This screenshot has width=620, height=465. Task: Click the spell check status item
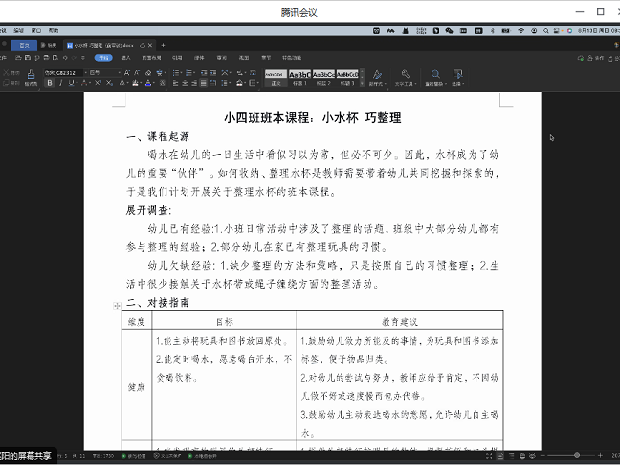[133, 456]
